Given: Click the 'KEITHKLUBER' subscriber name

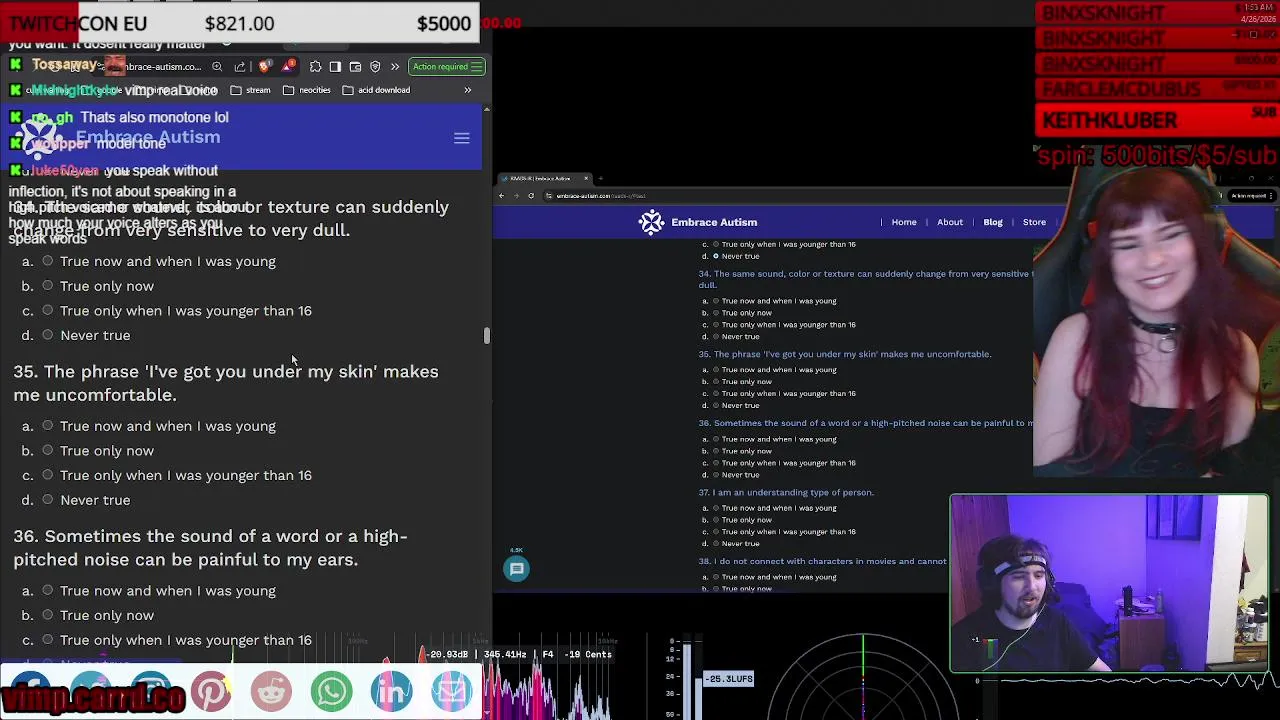Looking at the screenshot, I should [x=1109, y=120].
